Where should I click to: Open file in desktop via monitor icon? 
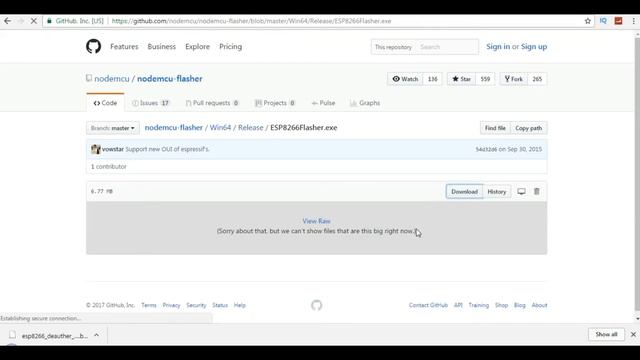521,191
